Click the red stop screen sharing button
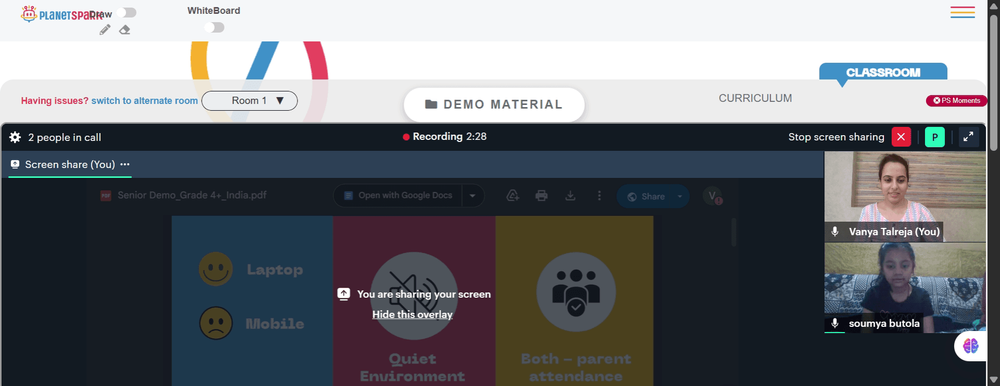The height and width of the screenshot is (386, 1000). click(x=901, y=137)
